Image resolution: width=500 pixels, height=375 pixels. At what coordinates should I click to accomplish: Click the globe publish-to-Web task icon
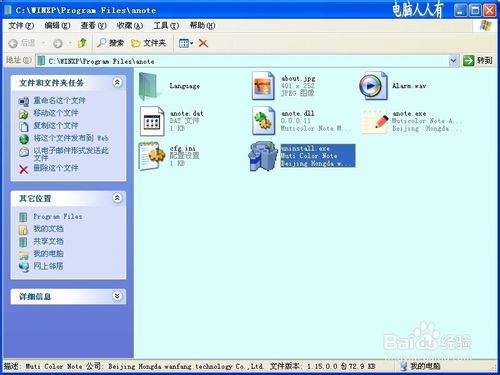click(x=24, y=139)
